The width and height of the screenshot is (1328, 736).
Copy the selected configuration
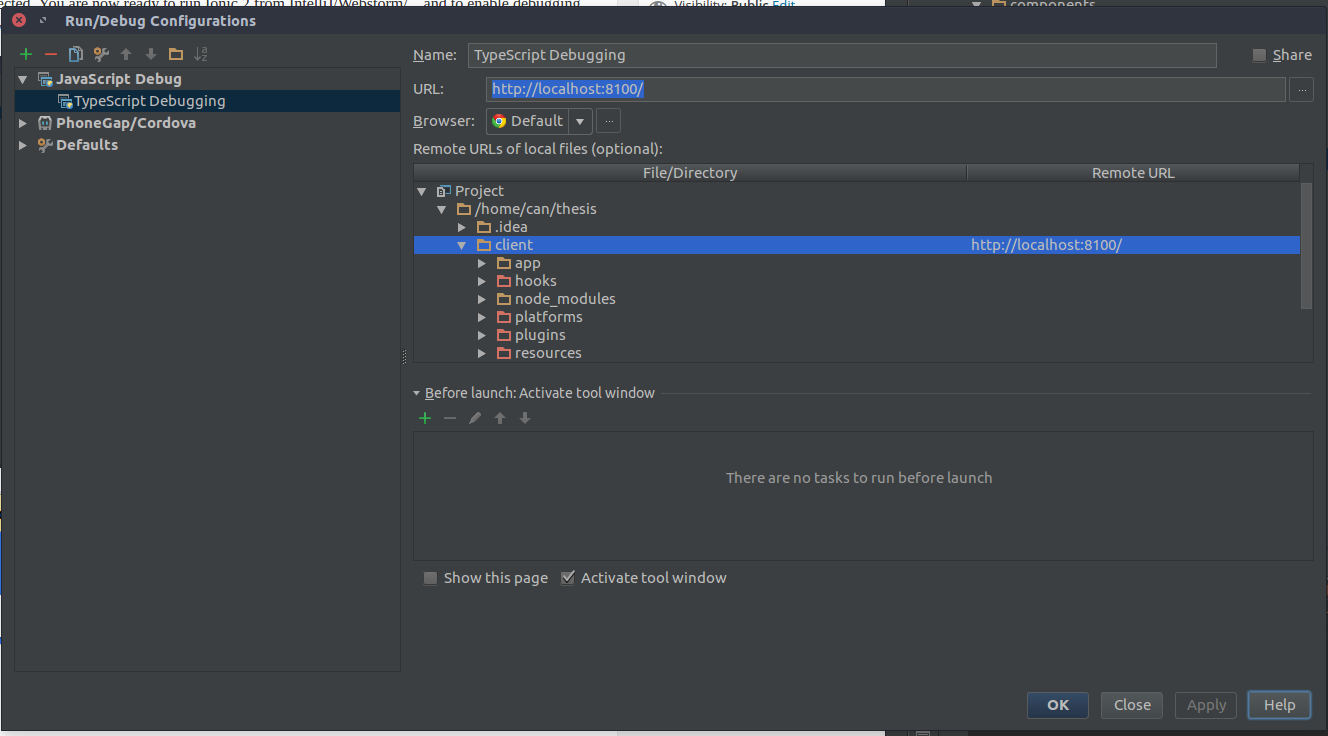click(76, 54)
